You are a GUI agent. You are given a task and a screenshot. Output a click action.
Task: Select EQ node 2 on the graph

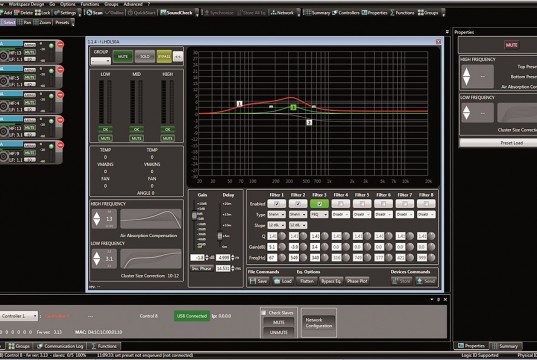click(309, 122)
